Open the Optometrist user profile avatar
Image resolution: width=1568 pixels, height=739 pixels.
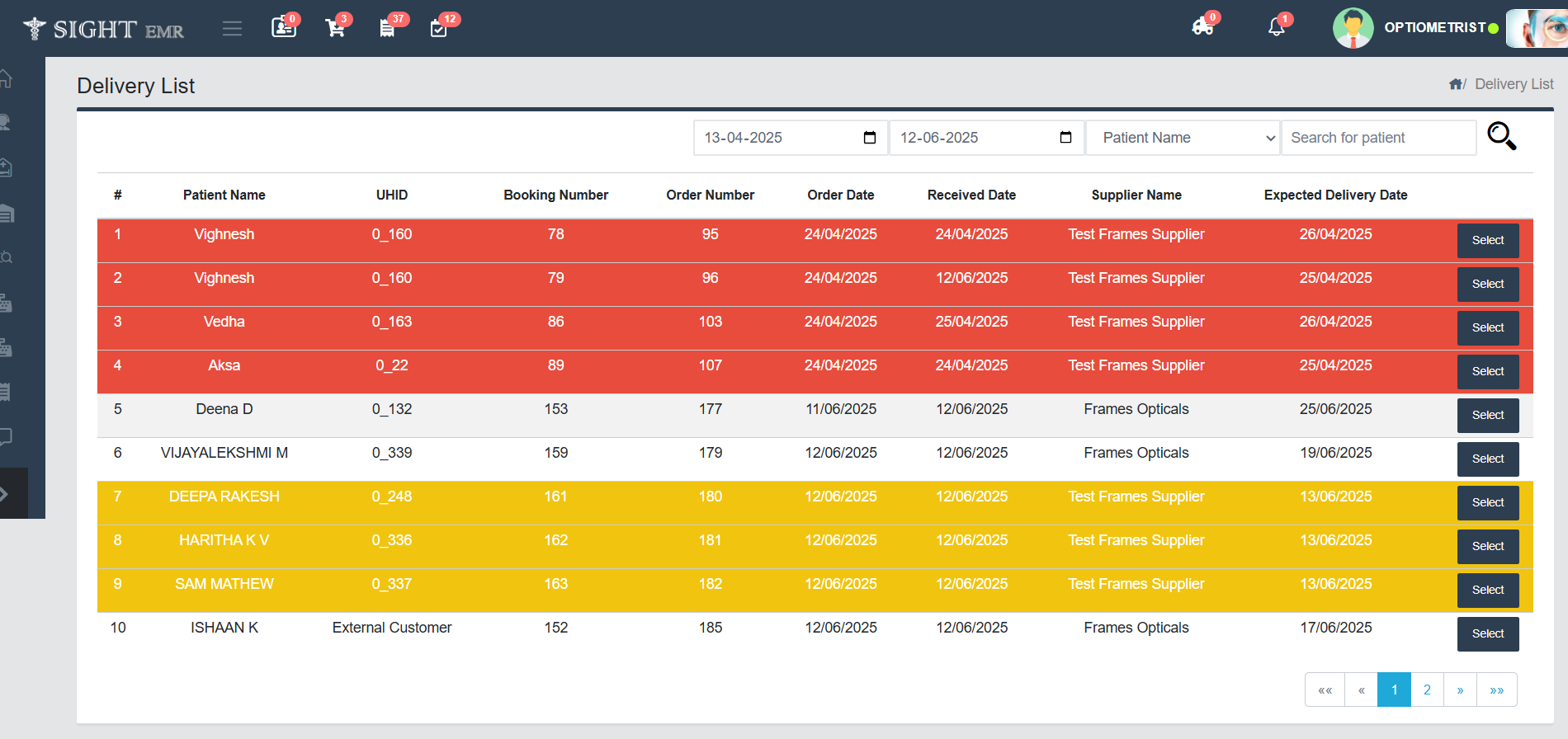1353,28
